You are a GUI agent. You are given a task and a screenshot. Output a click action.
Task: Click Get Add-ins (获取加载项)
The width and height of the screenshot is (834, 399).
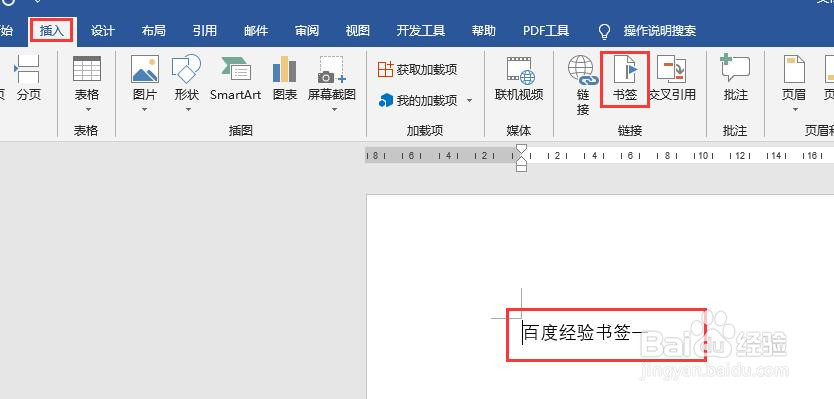[418, 70]
